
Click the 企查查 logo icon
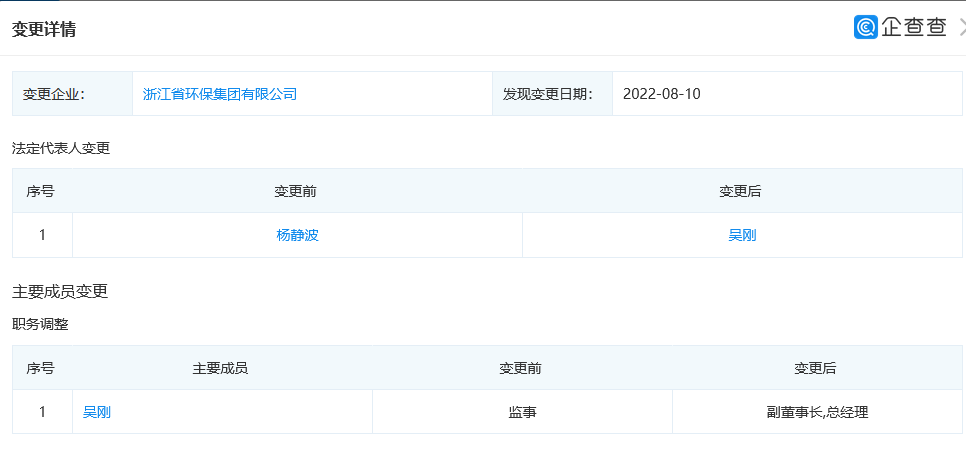click(x=866, y=27)
